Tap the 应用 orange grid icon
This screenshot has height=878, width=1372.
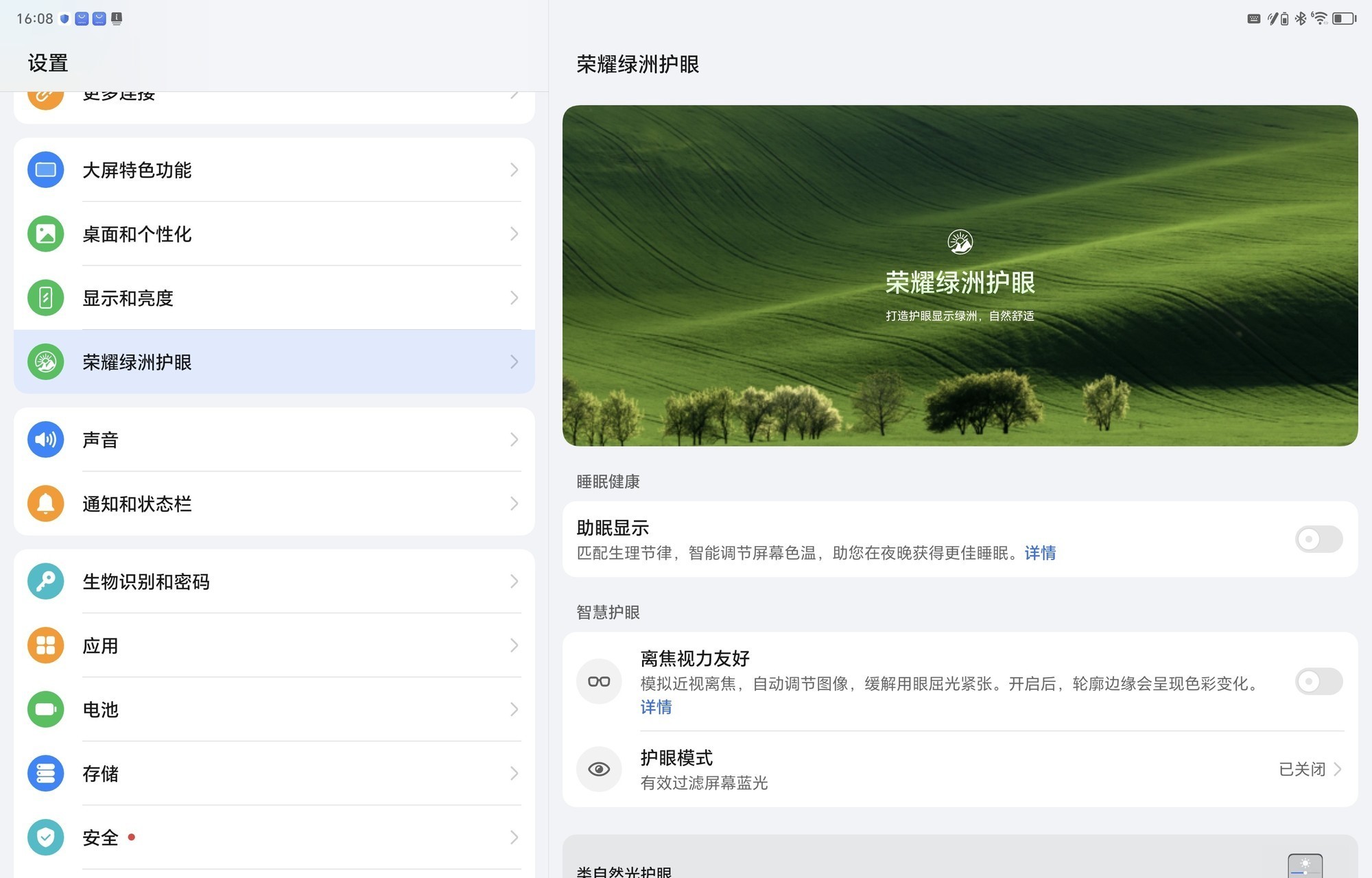(45, 645)
